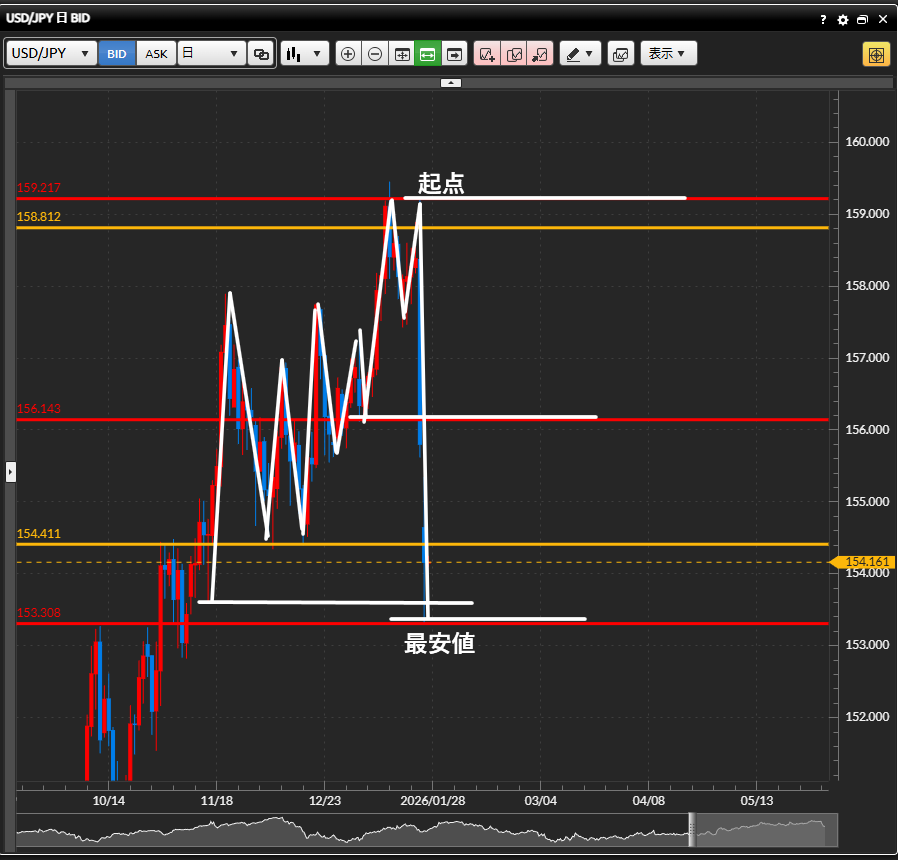Click the add indicator pink icon
The height and width of the screenshot is (860, 898).
(x=487, y=54)
